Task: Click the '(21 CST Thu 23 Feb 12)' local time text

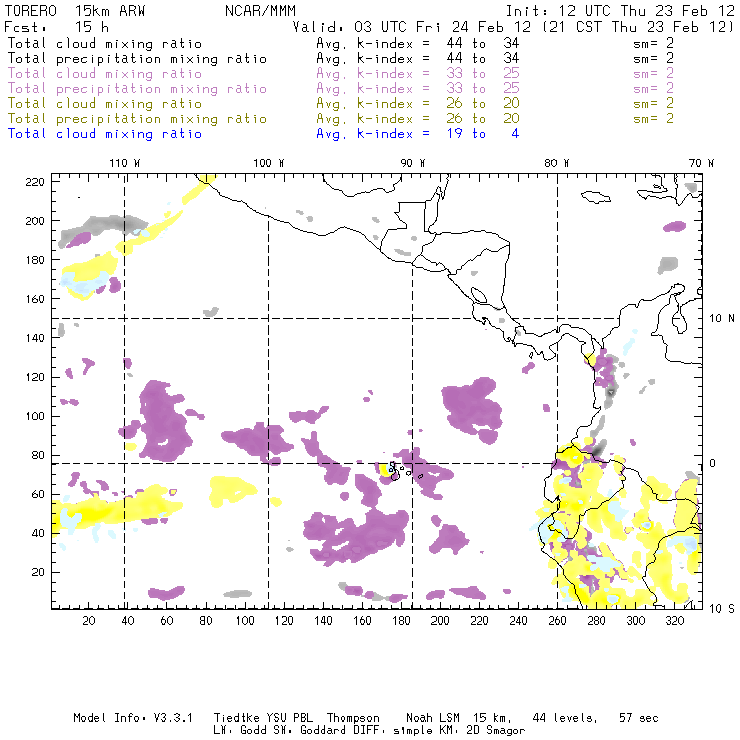Action: click(x=637, y=27)
